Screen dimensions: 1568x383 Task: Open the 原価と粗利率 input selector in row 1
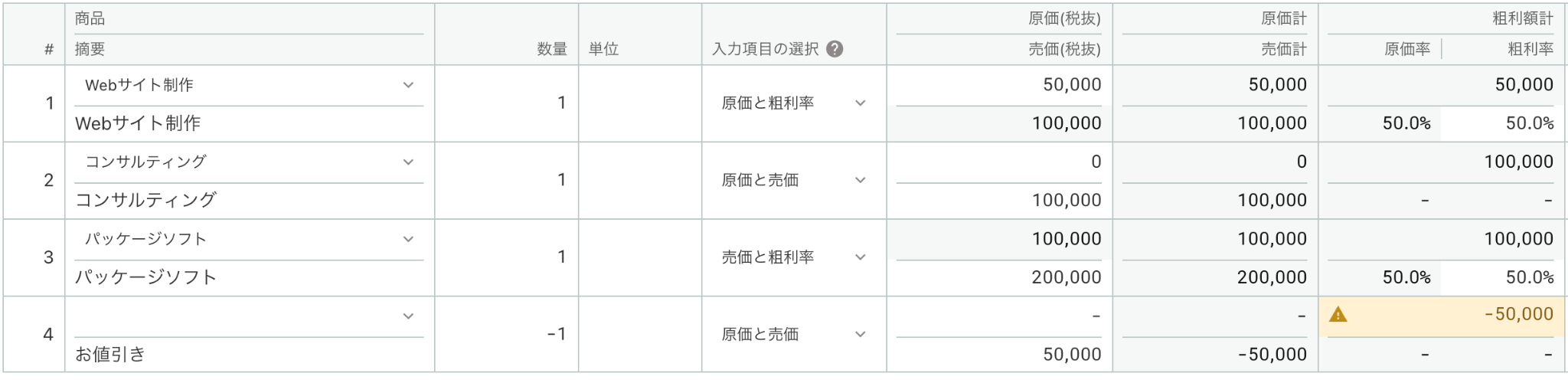click(794, 103)
